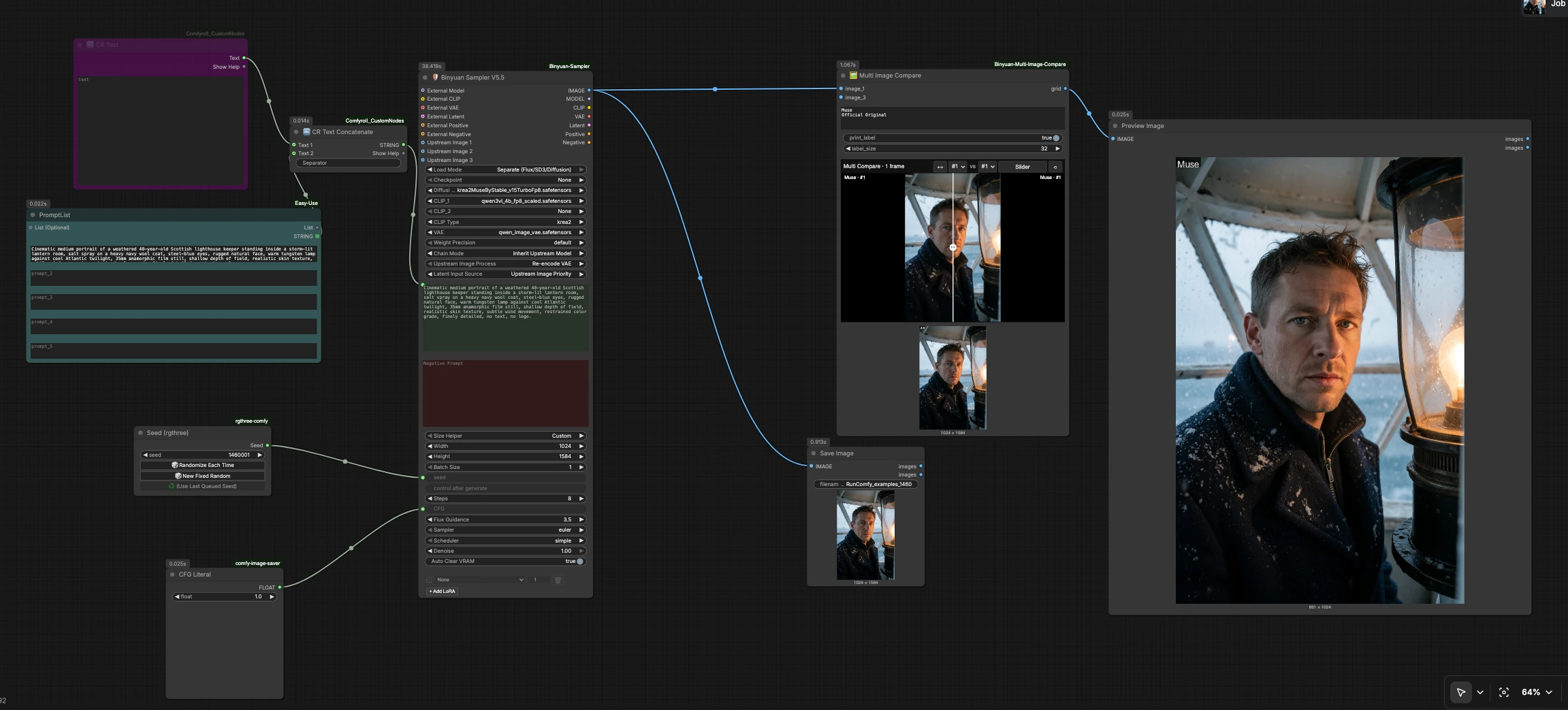Click the right arrow to increase Steps

pyautogui.click(x=581, y=498)
